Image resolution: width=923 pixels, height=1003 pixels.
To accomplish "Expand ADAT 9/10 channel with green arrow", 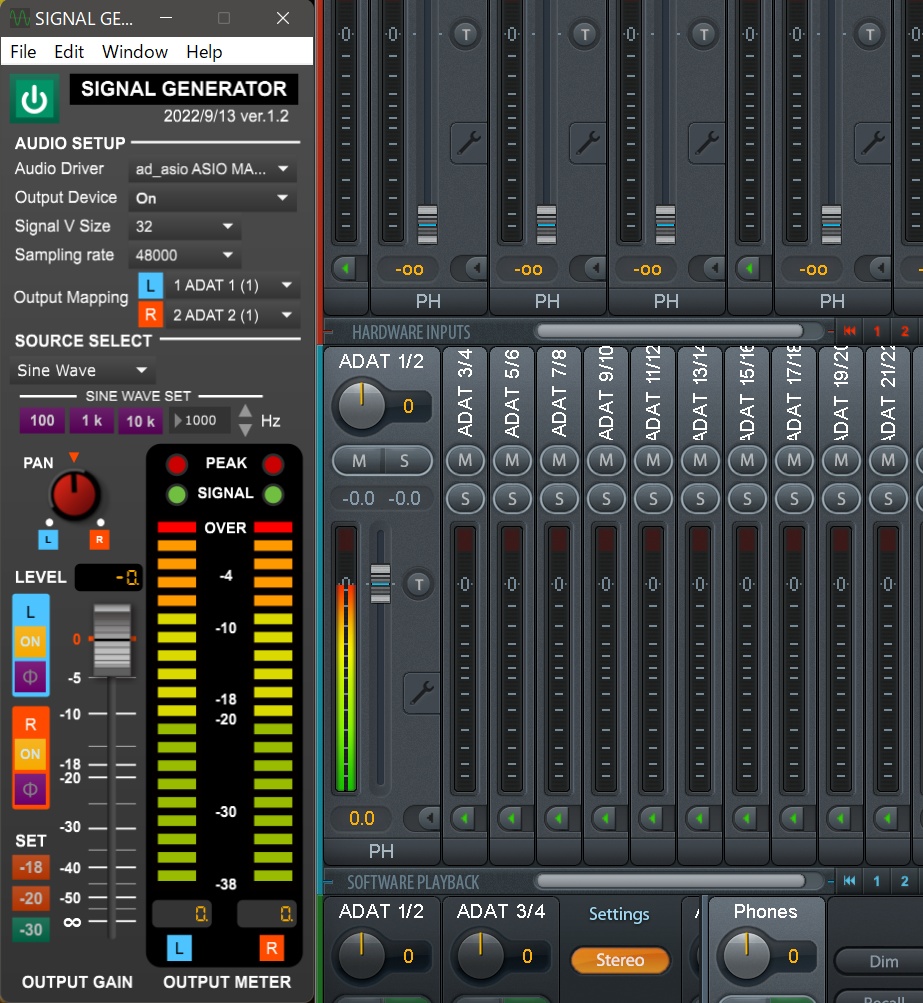I will 606,817.
